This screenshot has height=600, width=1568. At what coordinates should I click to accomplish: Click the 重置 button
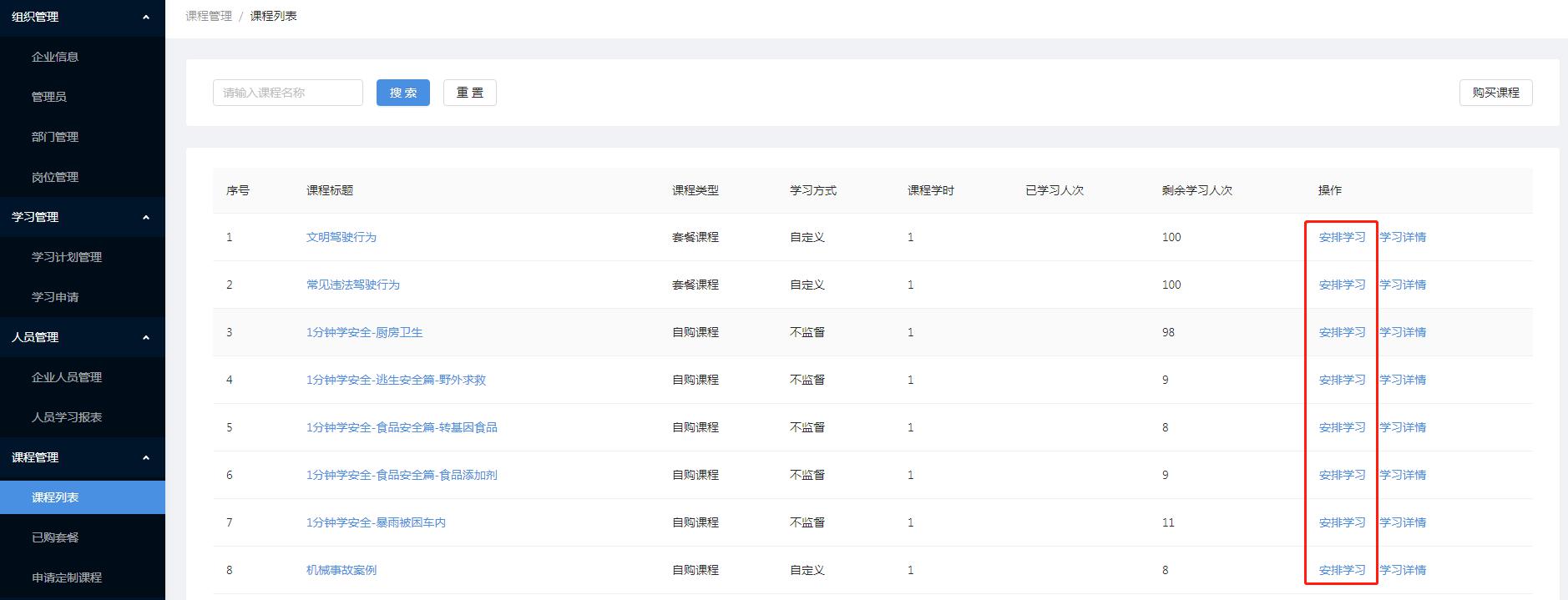tap(470, 93)
